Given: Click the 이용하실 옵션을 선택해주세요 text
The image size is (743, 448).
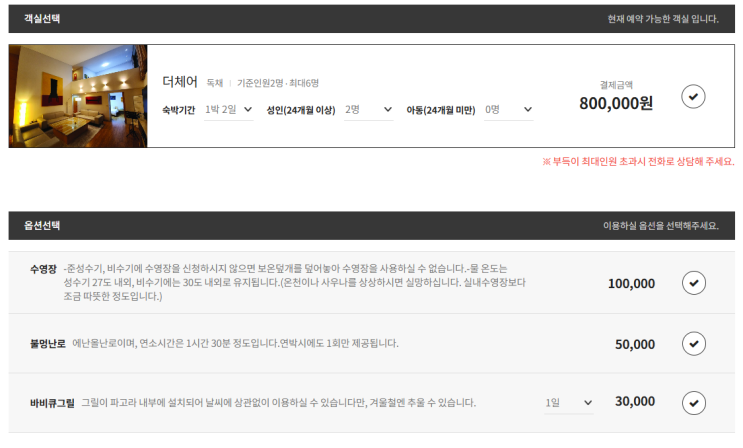Looking at the screenshot, I should tap(661, 226).
